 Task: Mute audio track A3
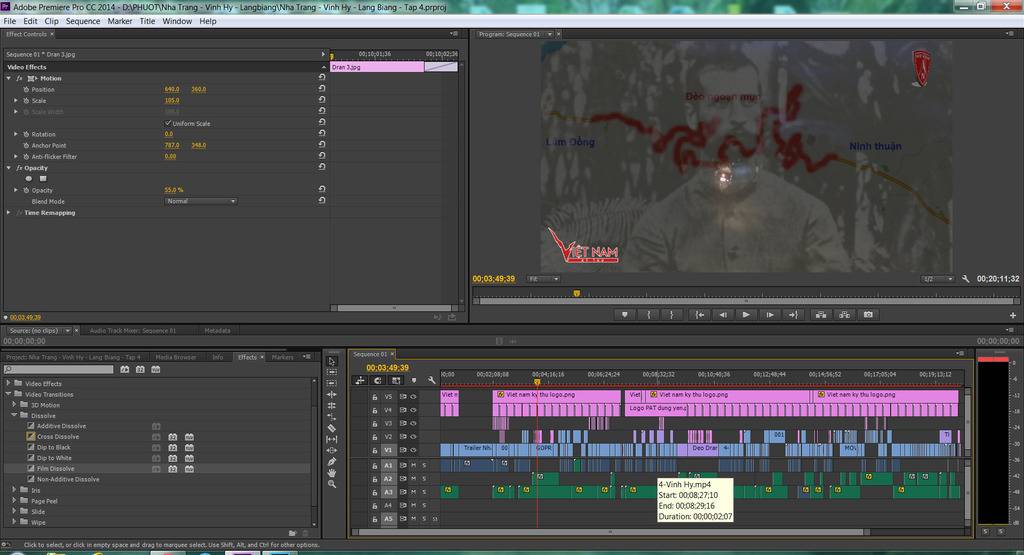pos(413,492)
